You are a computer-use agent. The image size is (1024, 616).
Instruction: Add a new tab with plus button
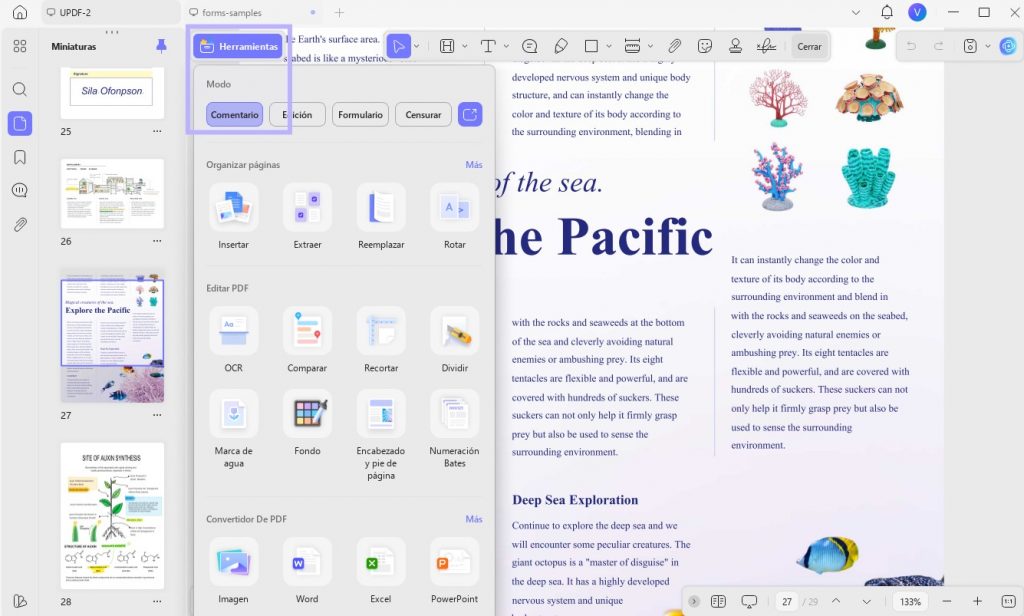click(x=339, y=12)
